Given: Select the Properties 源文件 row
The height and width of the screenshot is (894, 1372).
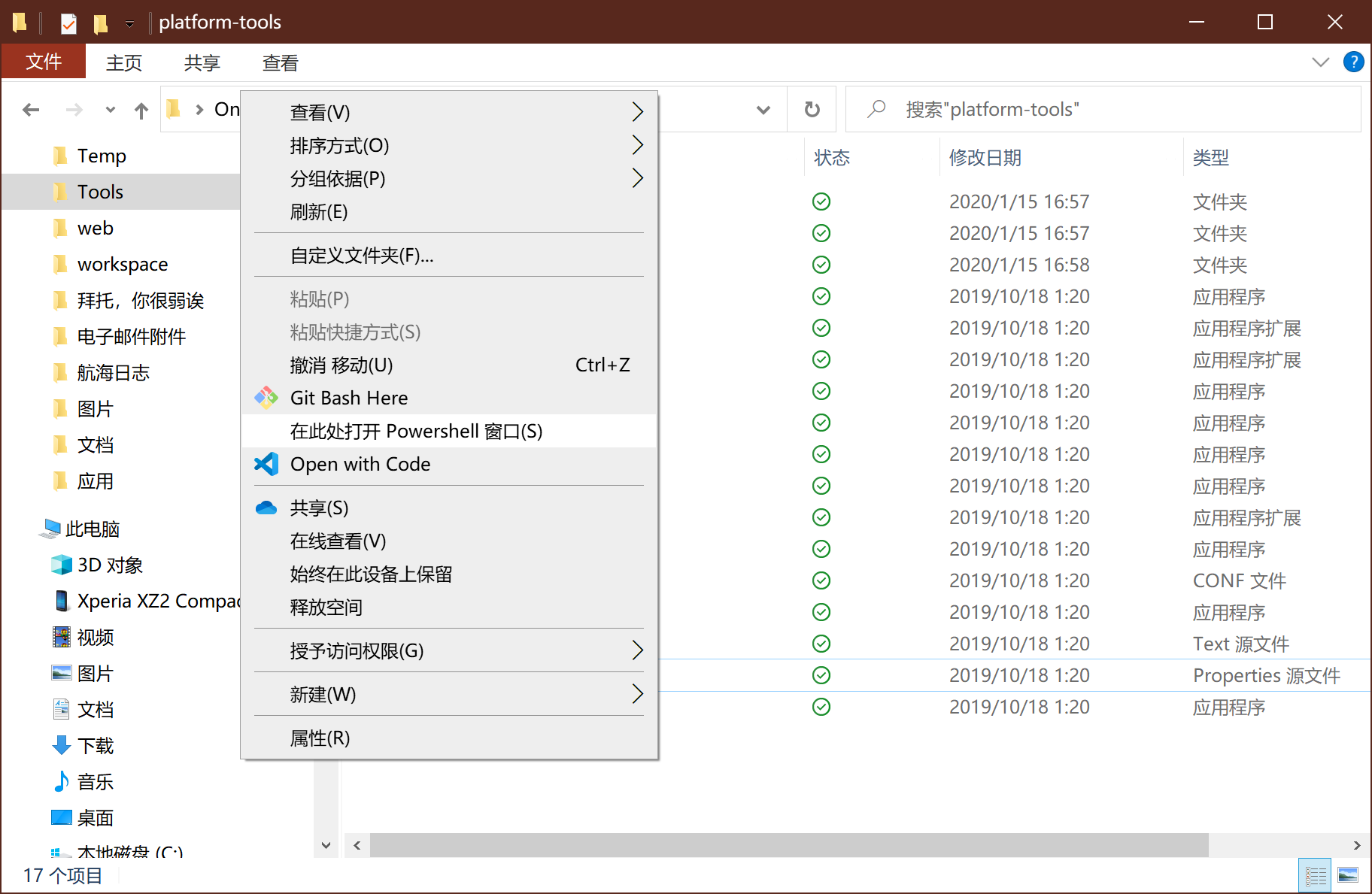Looking at the screenshot, I should click(x=1014, y=675).
